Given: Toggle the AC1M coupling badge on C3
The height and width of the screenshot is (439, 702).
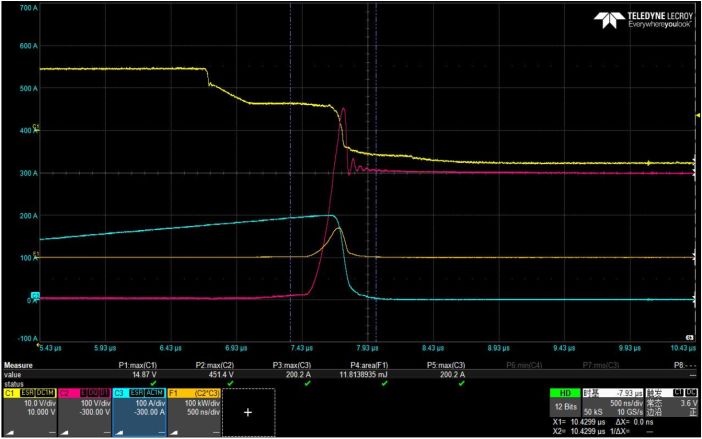Looking at the screenshot, I should 154,393.
